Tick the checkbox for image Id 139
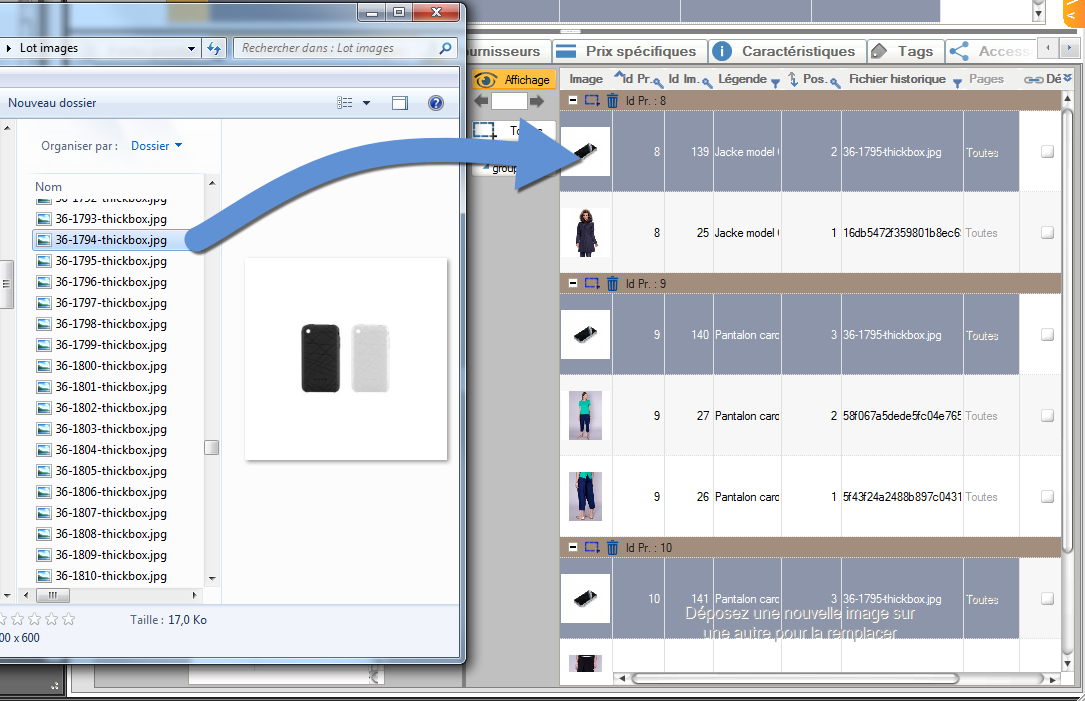 [1047, 152]
